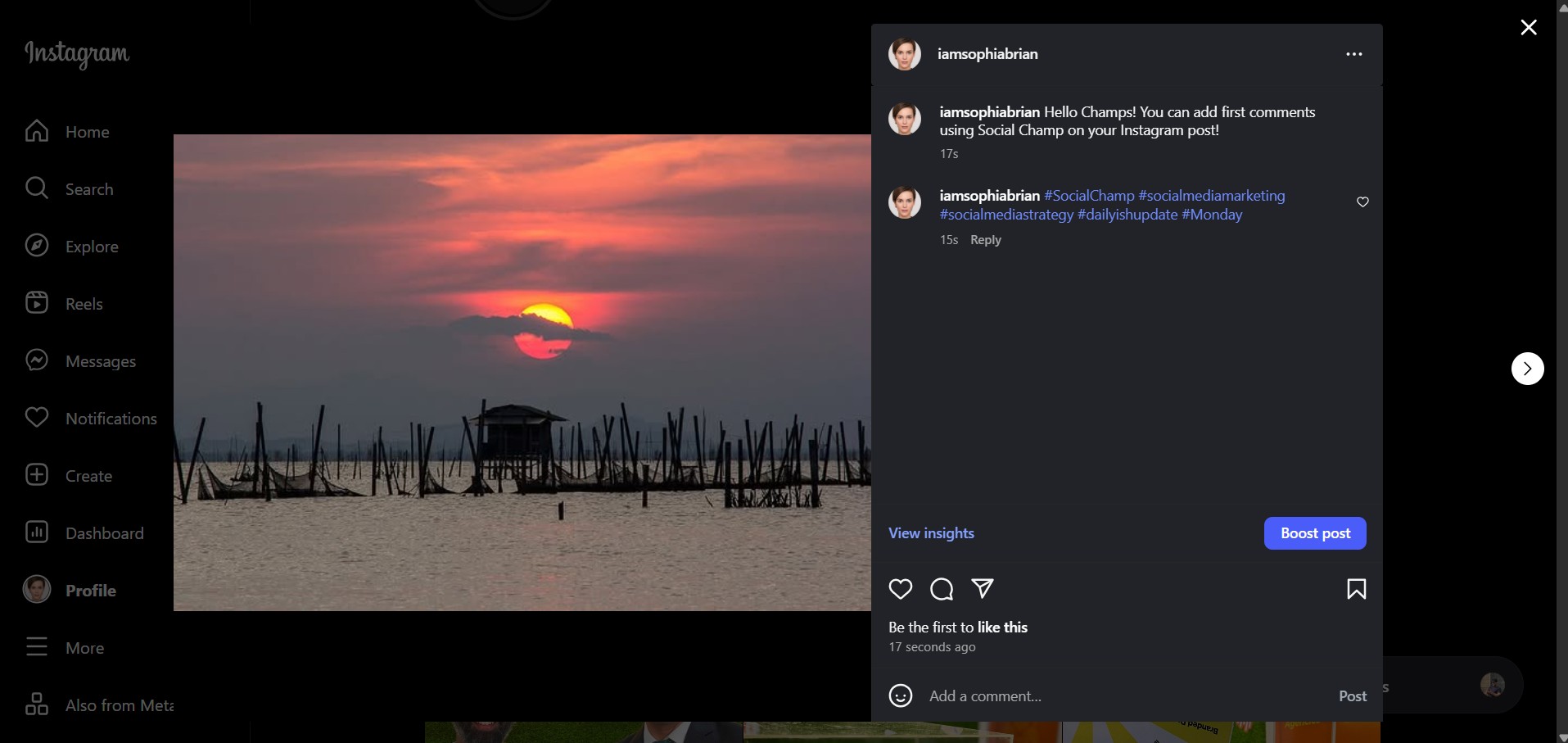
Task: Click the Add a comment field
Action: [x=1122, y=695]
